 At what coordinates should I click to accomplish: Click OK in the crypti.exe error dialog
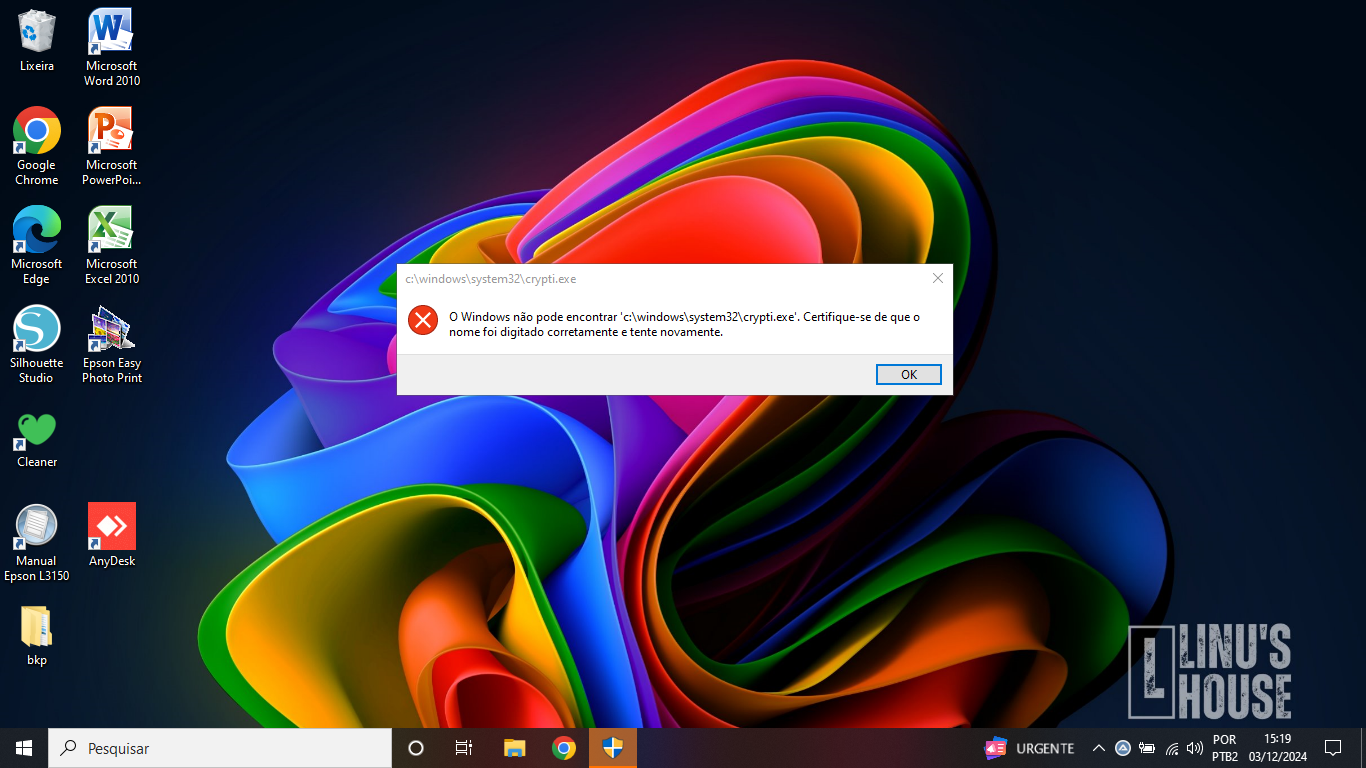click(x=908, y=375)
